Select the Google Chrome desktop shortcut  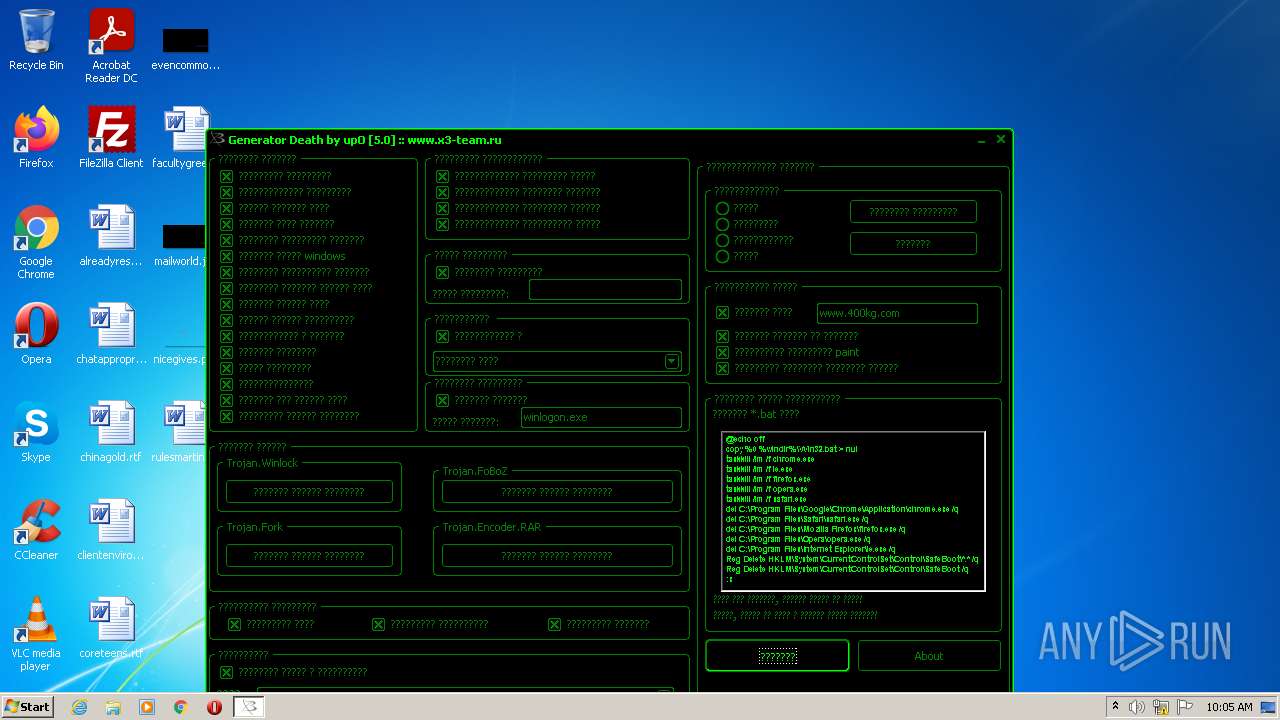click(36, 242)
